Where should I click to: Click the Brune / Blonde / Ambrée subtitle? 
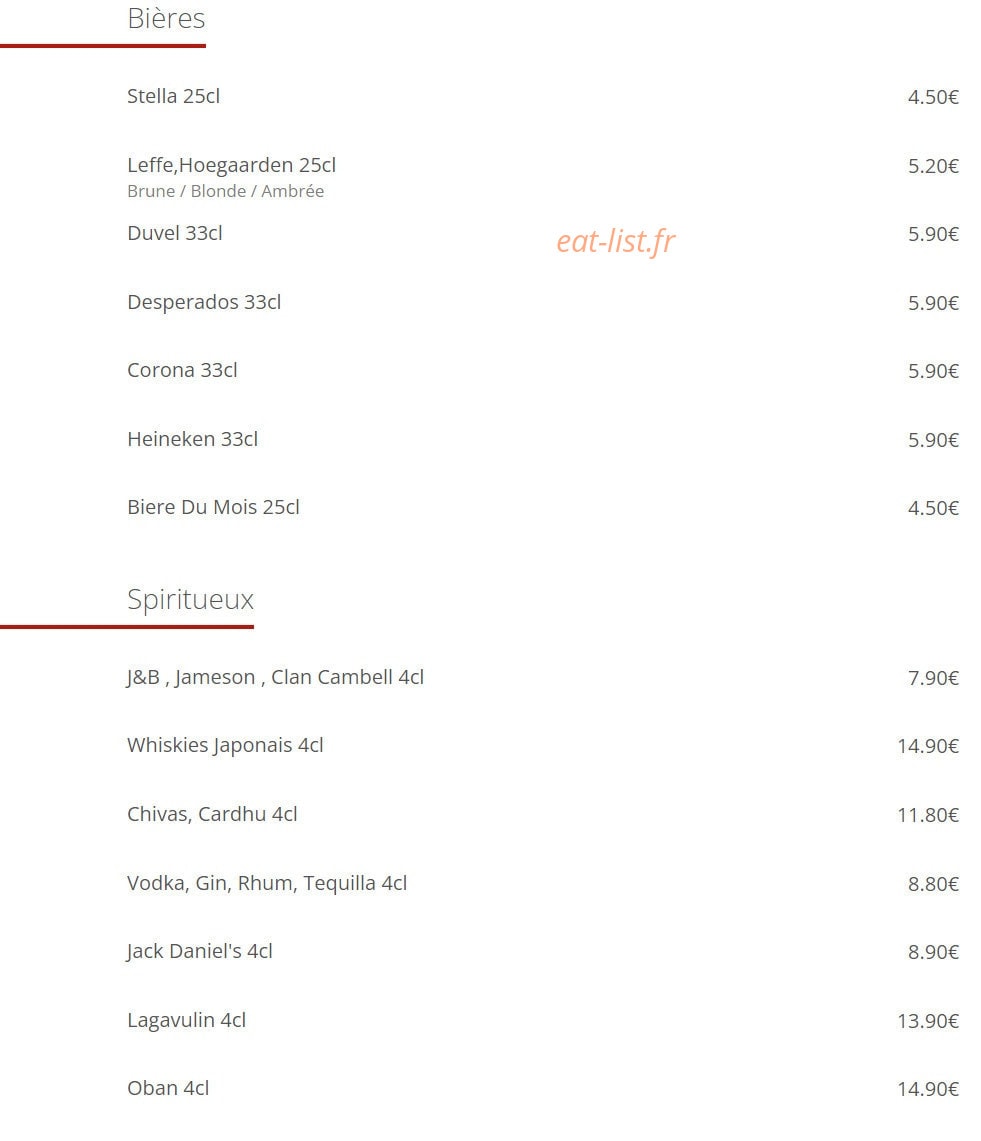tap(226, 191)
